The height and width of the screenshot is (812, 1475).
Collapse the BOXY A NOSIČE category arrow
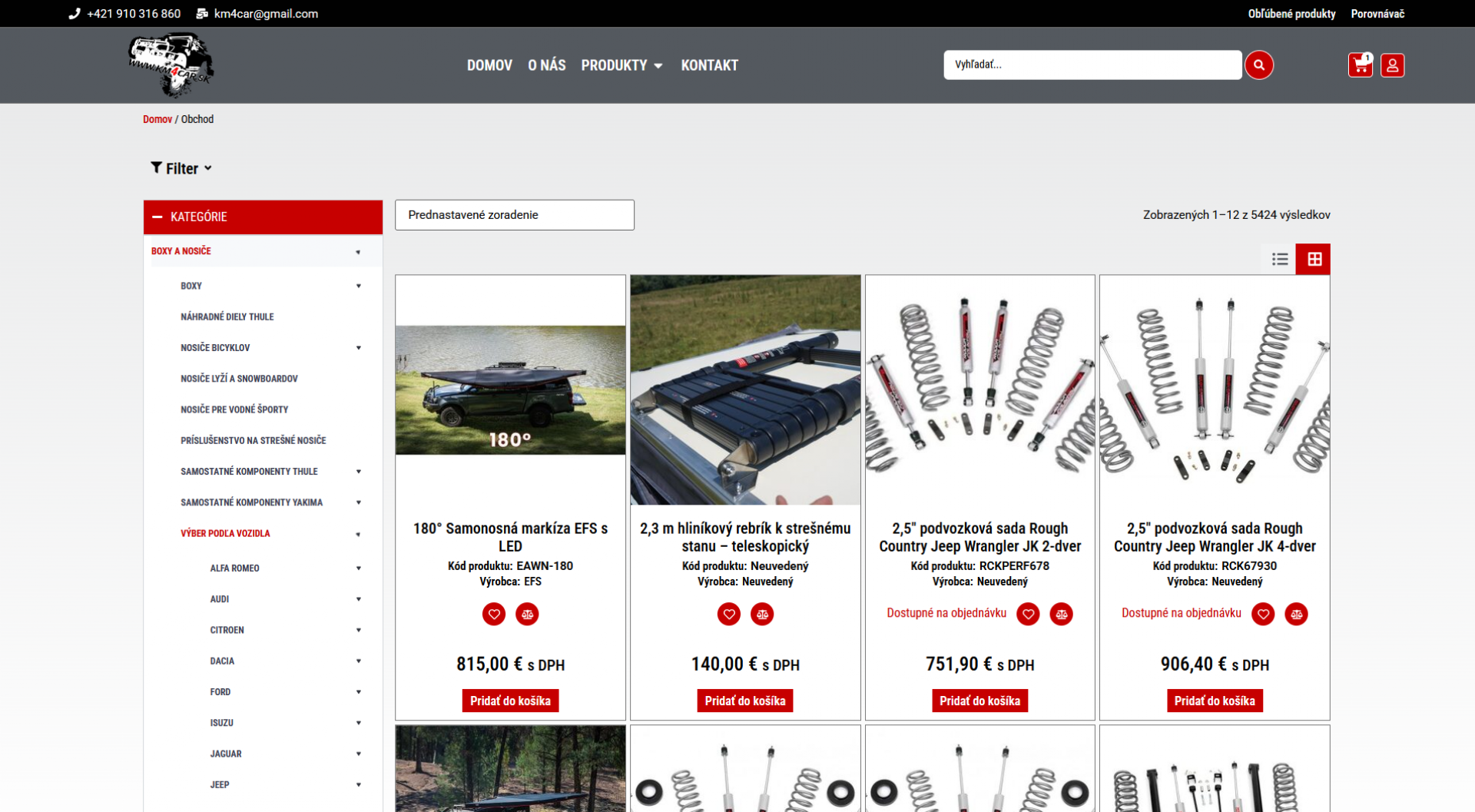pos(358,252)
